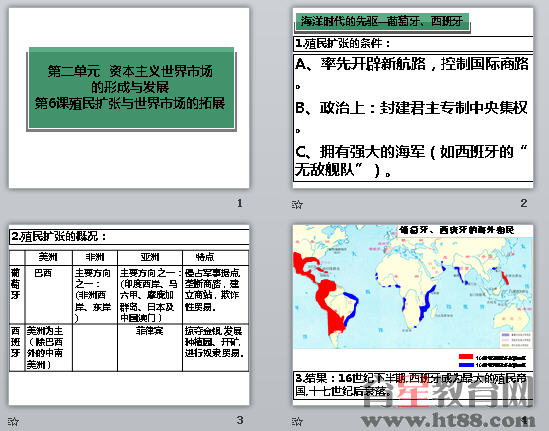549x431 pixels.
Task: Select the green unit title box on slide 1
Action: (x=131, y=88)
